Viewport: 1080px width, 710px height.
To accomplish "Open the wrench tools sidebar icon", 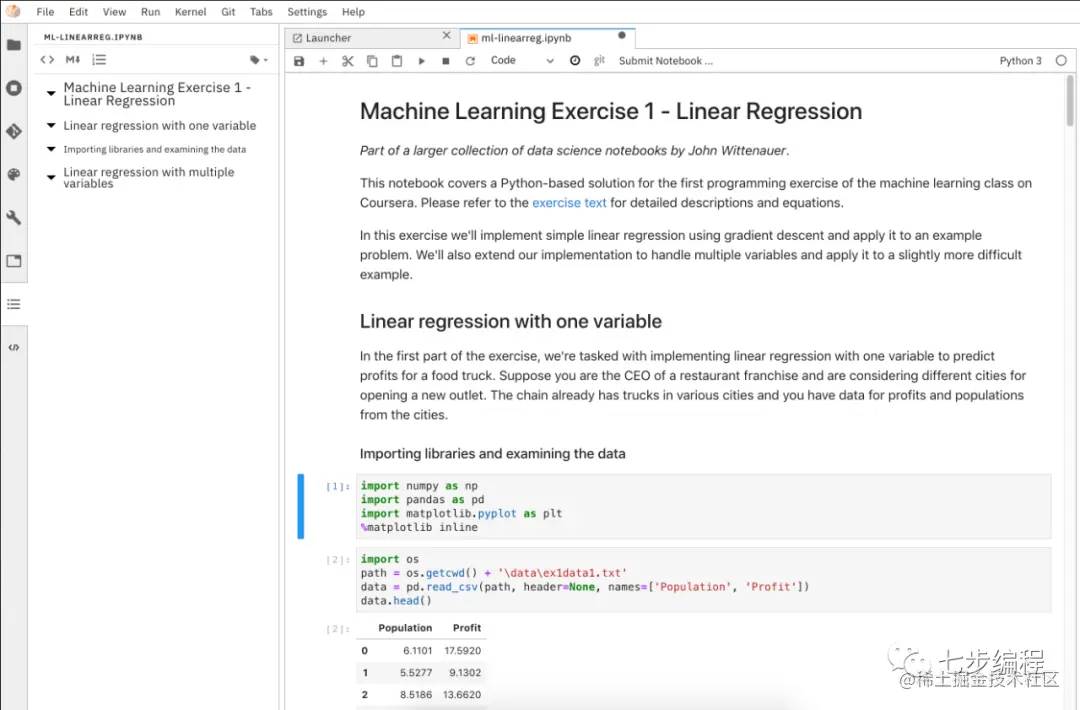I will pos(14,218).
